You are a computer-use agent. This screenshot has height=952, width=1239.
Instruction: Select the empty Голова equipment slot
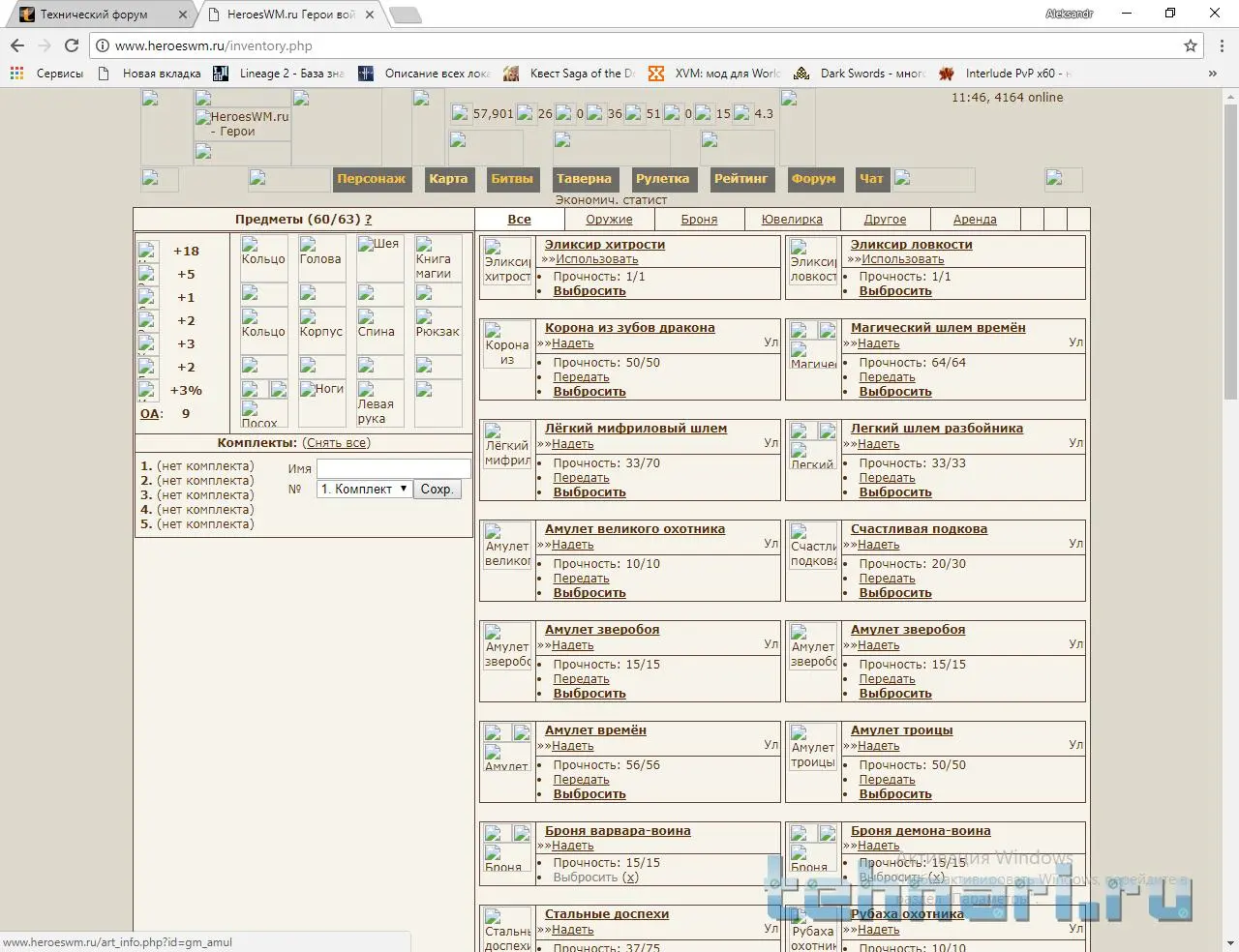pyautogui.click(x=321, y=257)
